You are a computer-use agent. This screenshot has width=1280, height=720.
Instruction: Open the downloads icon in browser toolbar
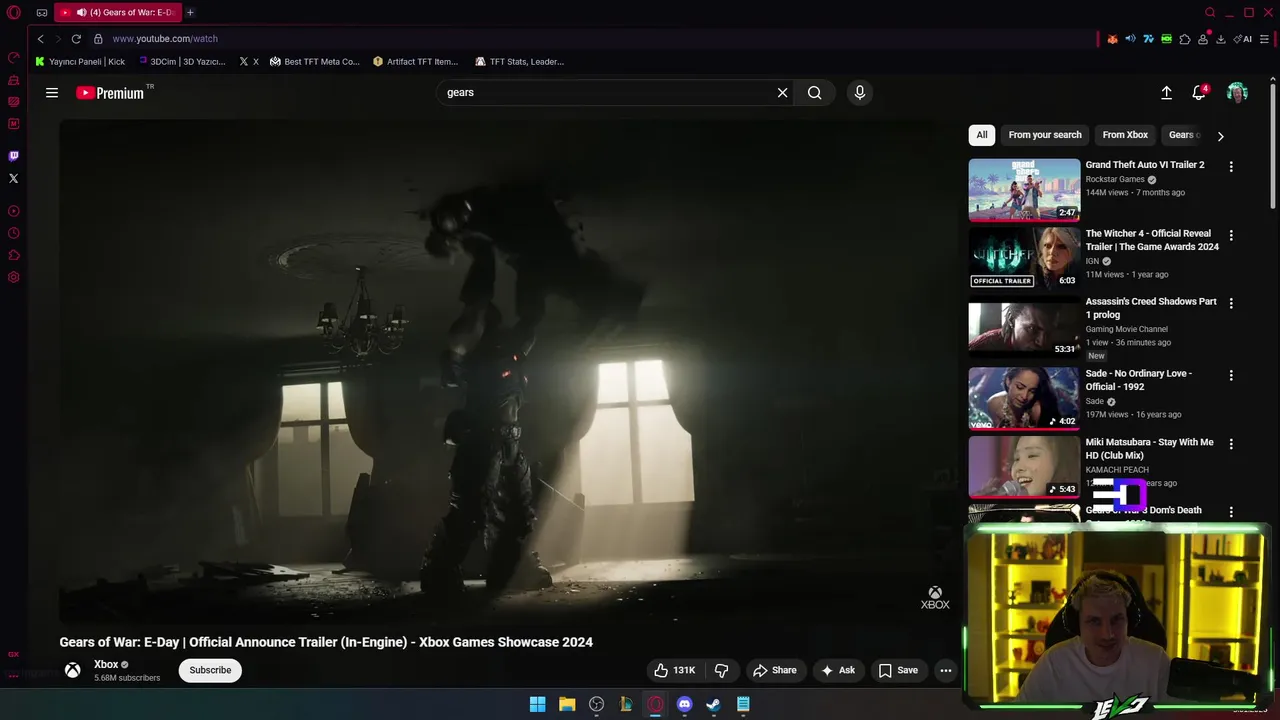coord(1221,39)
